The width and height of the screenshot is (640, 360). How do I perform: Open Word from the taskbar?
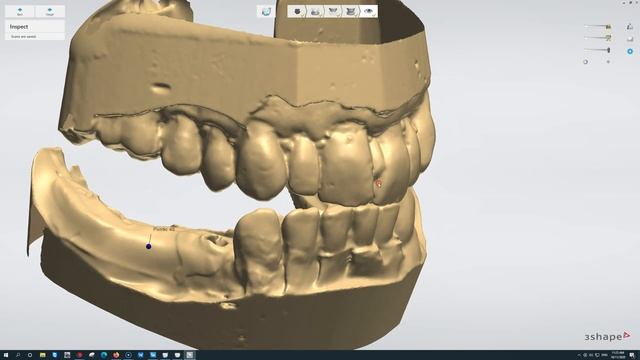140,356
